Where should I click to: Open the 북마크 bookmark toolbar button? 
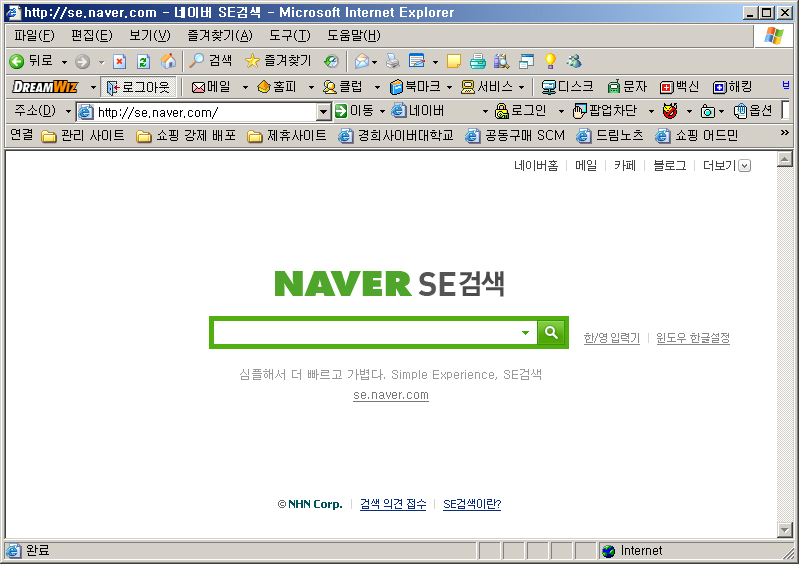(415, 87)
